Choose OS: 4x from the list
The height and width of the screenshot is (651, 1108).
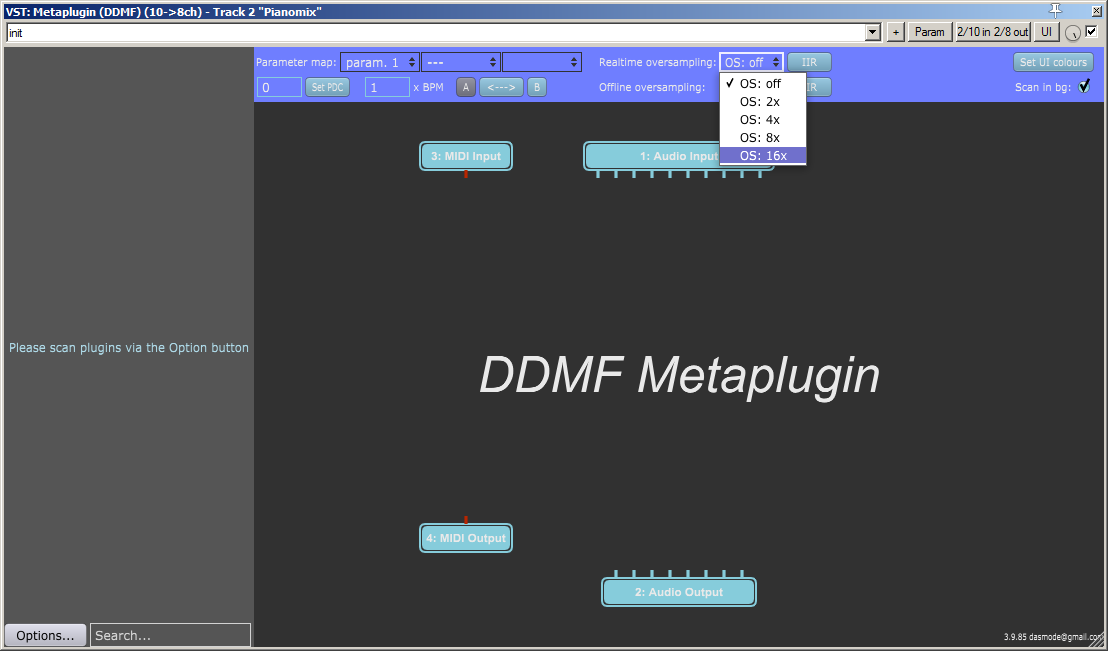[762, 119]
